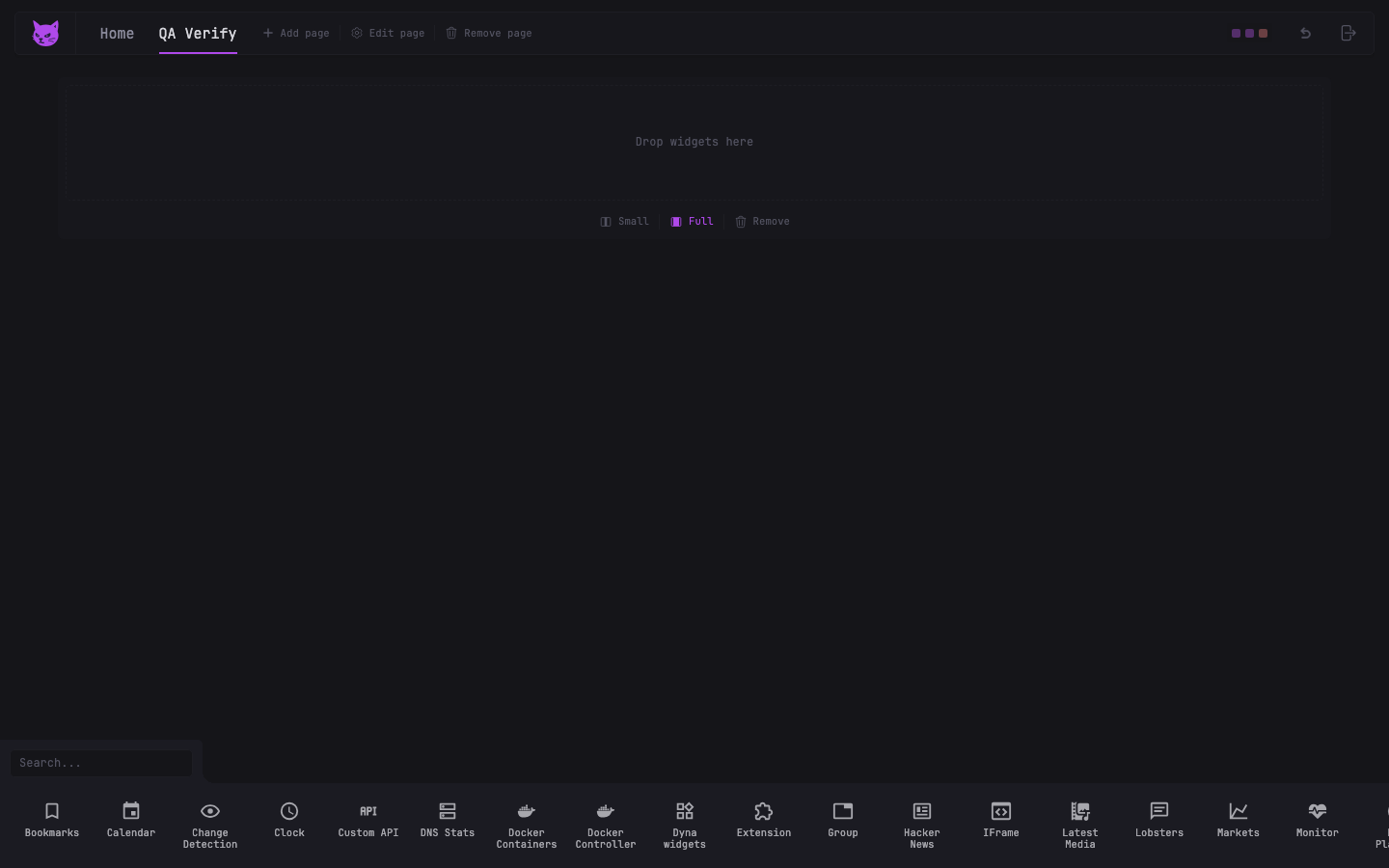
Task: Open Edit page settings
Action: [x=388, y=33]
